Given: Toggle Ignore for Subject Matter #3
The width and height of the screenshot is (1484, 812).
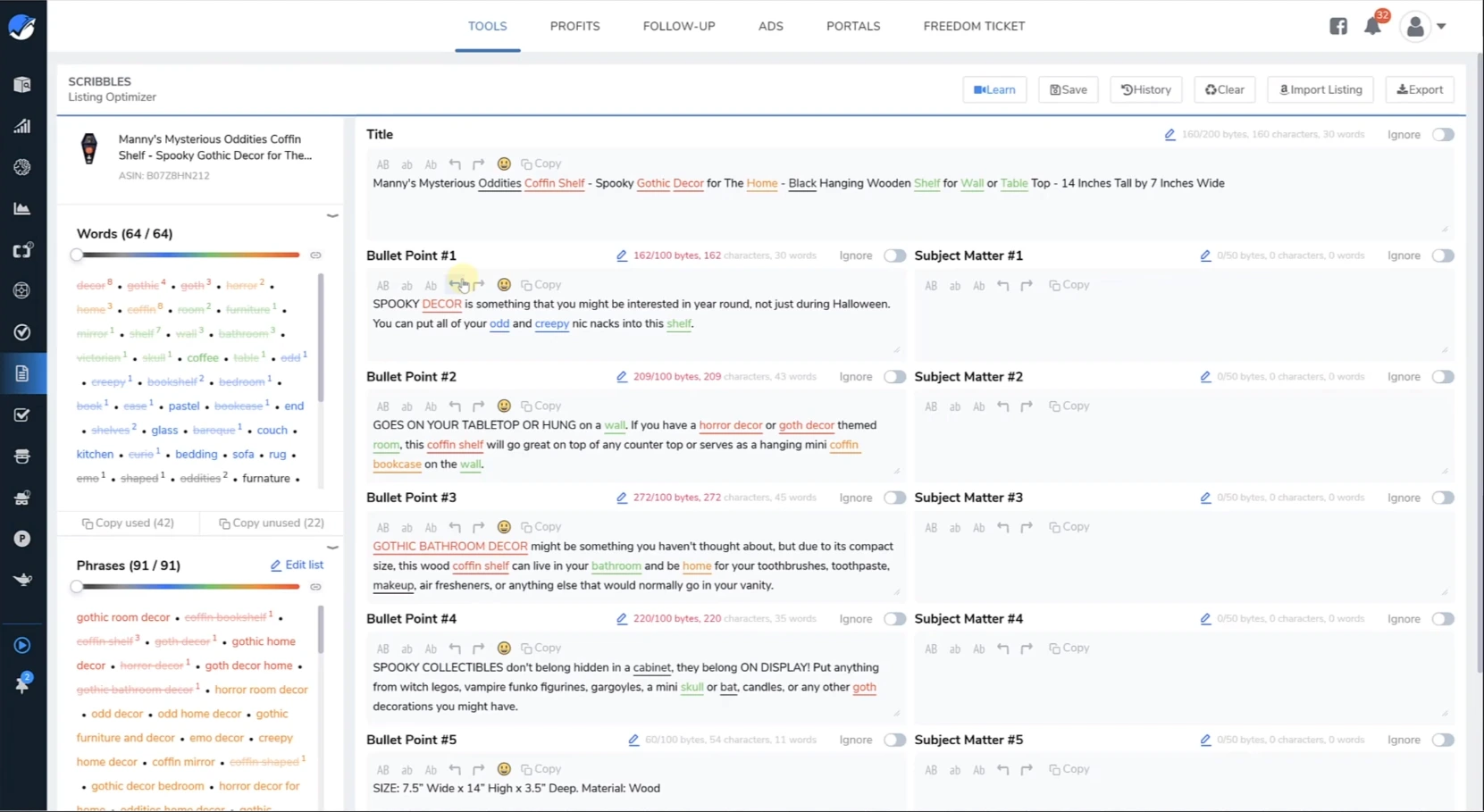Looking at the screenshot, I should click(1442, 498).
